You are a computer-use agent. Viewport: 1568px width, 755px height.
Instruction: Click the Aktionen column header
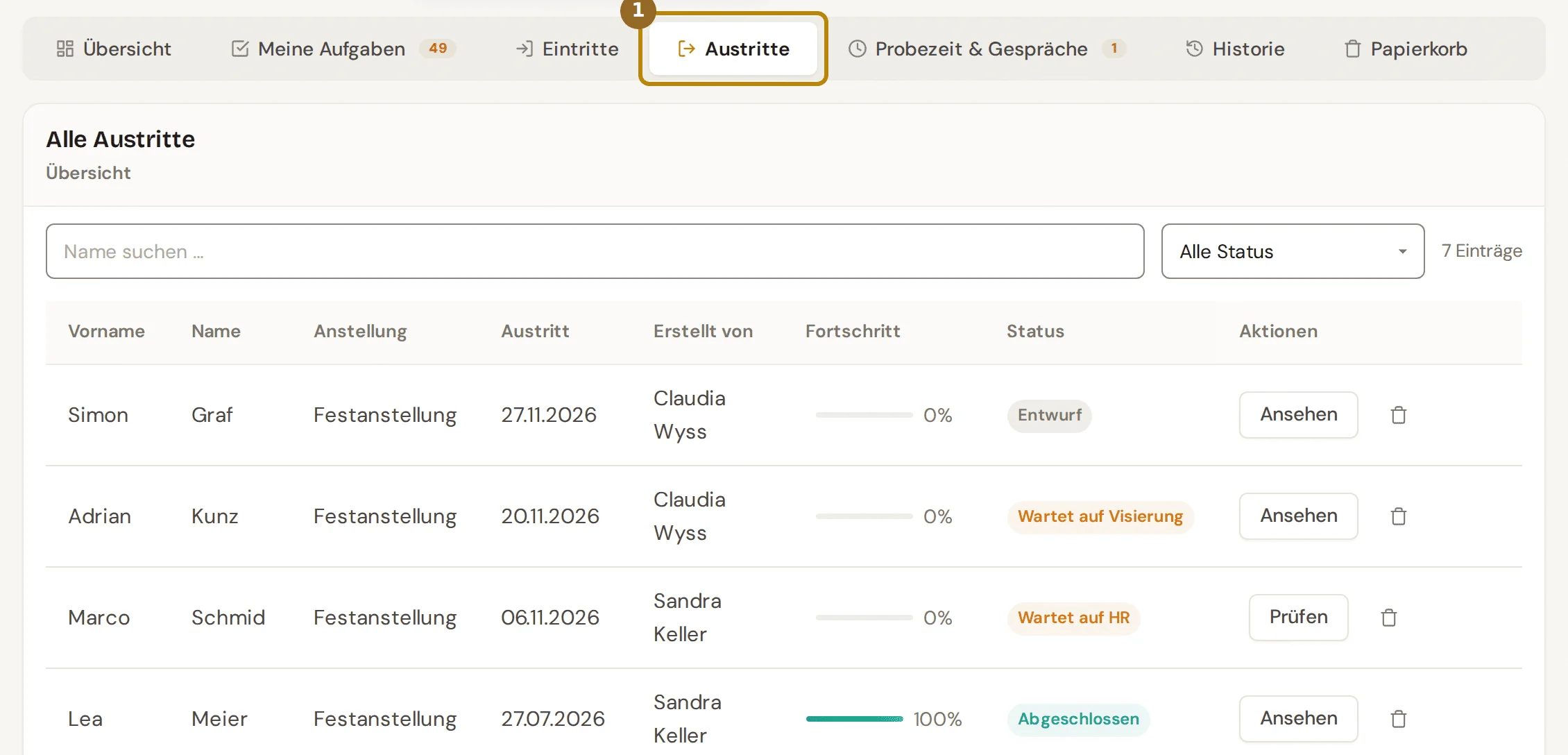[1278, 331]
